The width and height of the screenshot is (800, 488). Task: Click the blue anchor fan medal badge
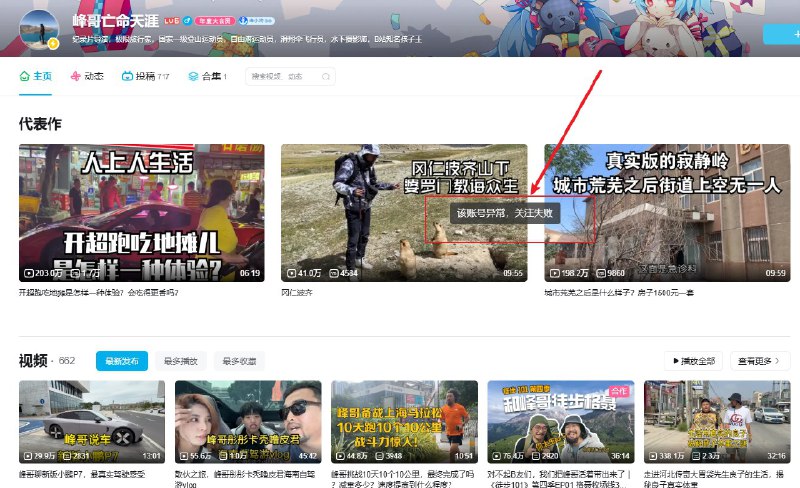point(257,21)
